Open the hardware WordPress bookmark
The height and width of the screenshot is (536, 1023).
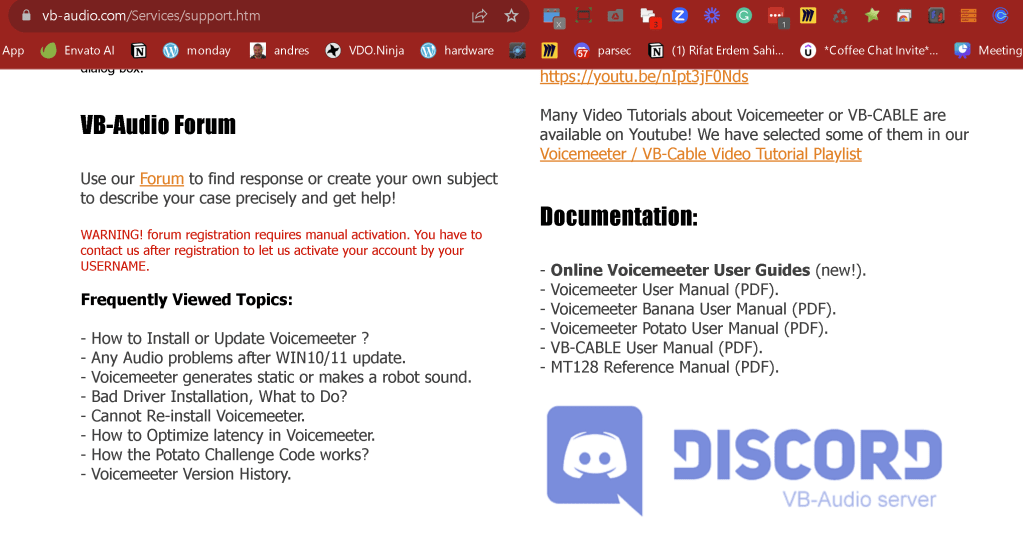click(457, 50)
